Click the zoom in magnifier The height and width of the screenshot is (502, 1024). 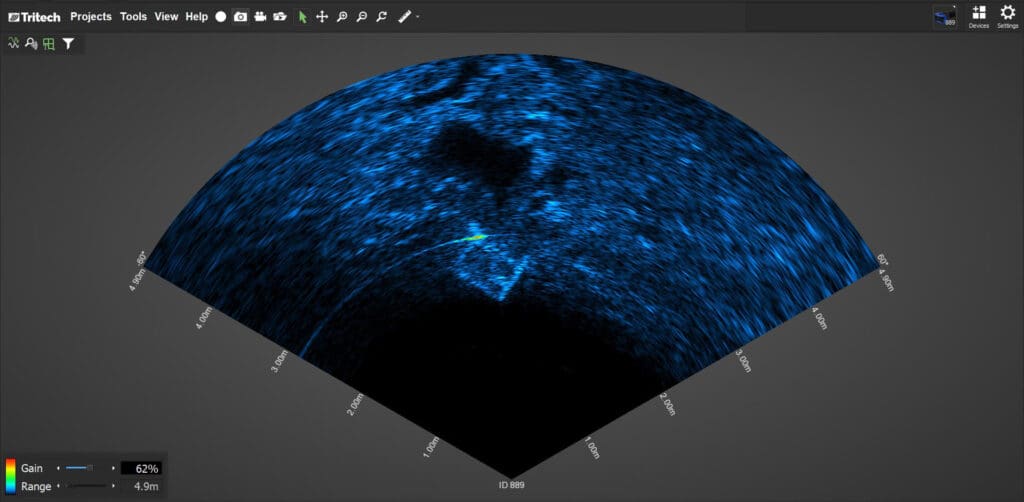coord(342,17)
